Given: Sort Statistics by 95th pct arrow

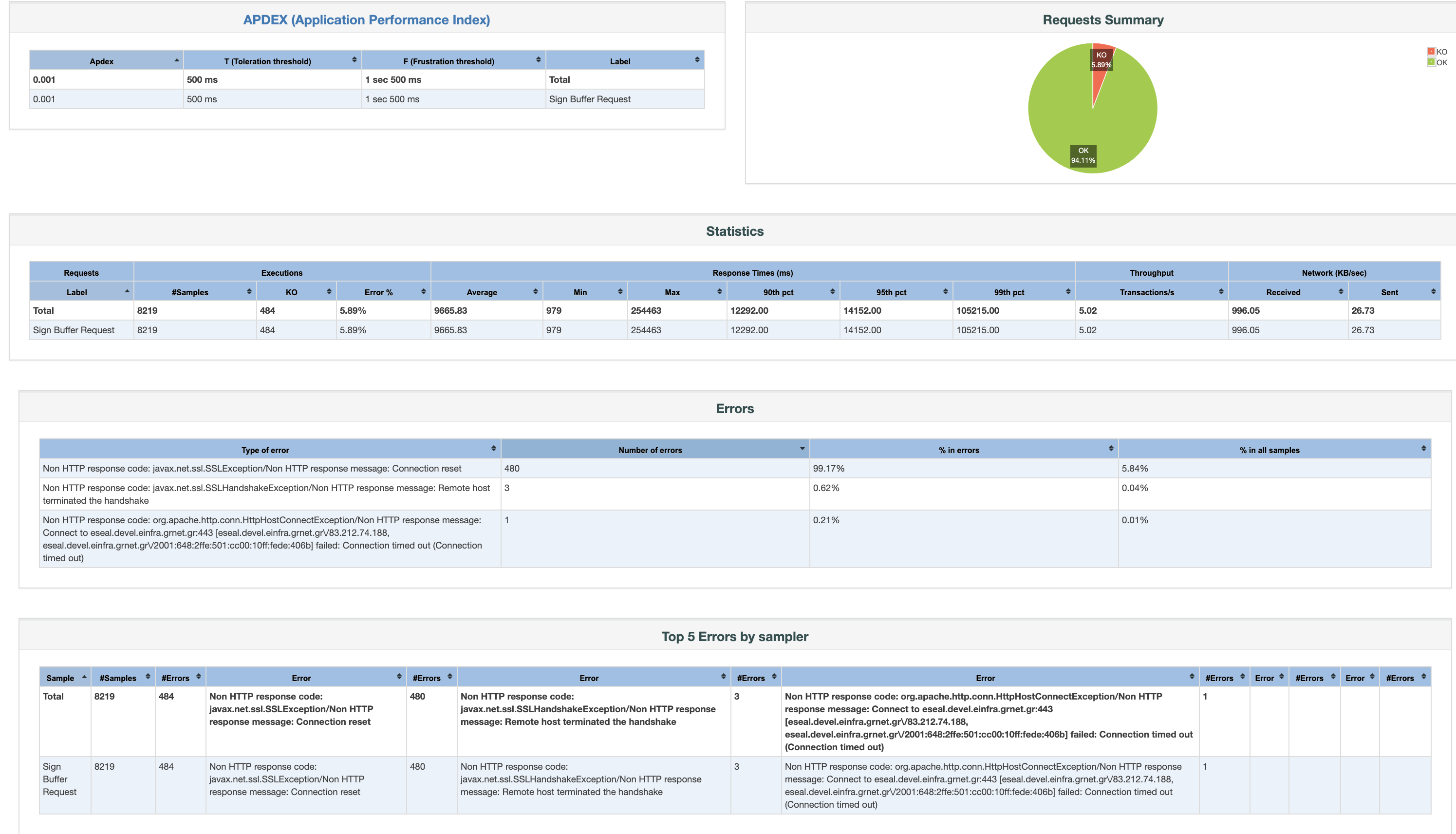Looking at the screenshot, I should click(945, 291).
